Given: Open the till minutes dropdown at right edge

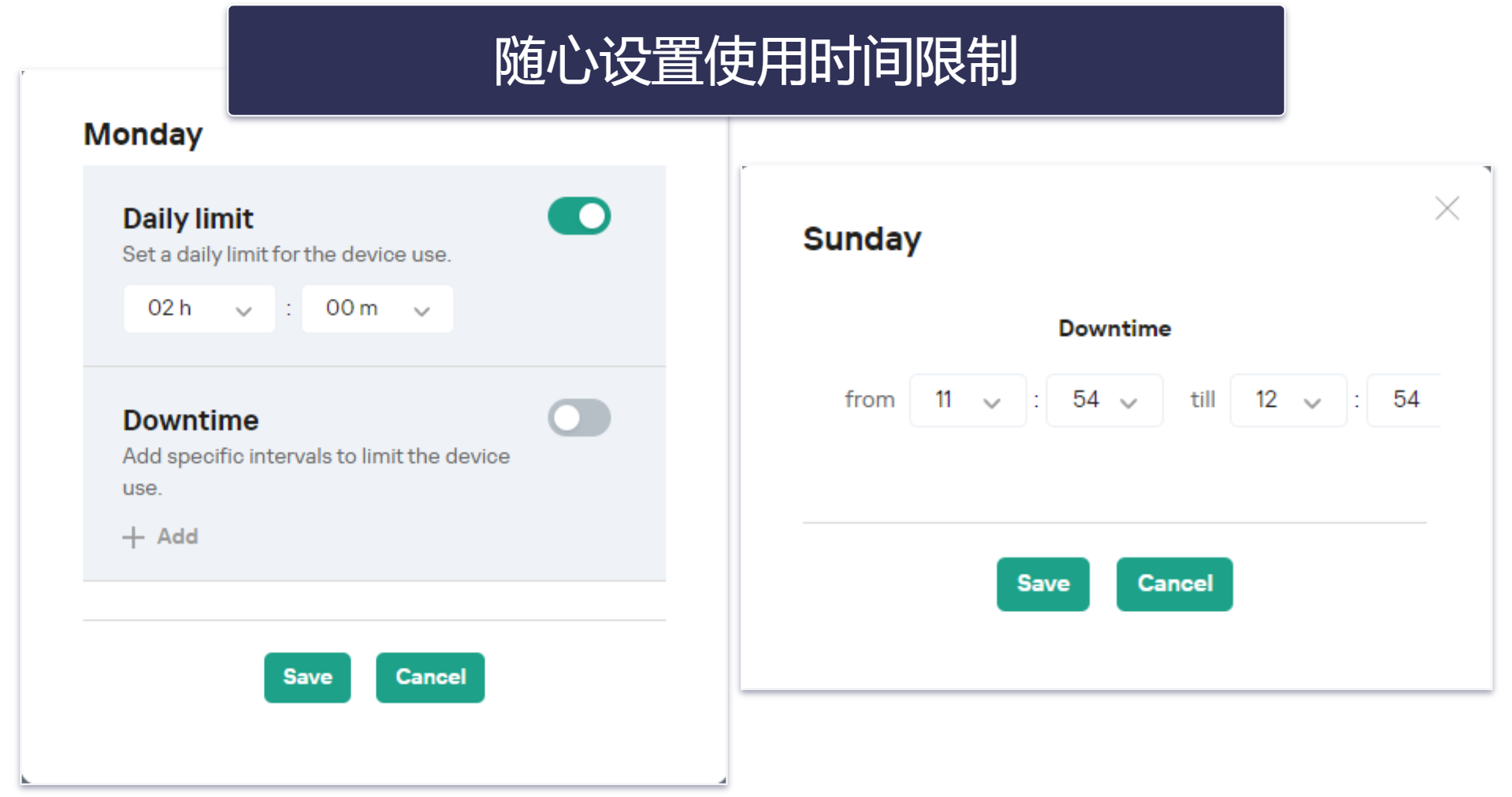Looking at the screenshot, I should 1404,400.
